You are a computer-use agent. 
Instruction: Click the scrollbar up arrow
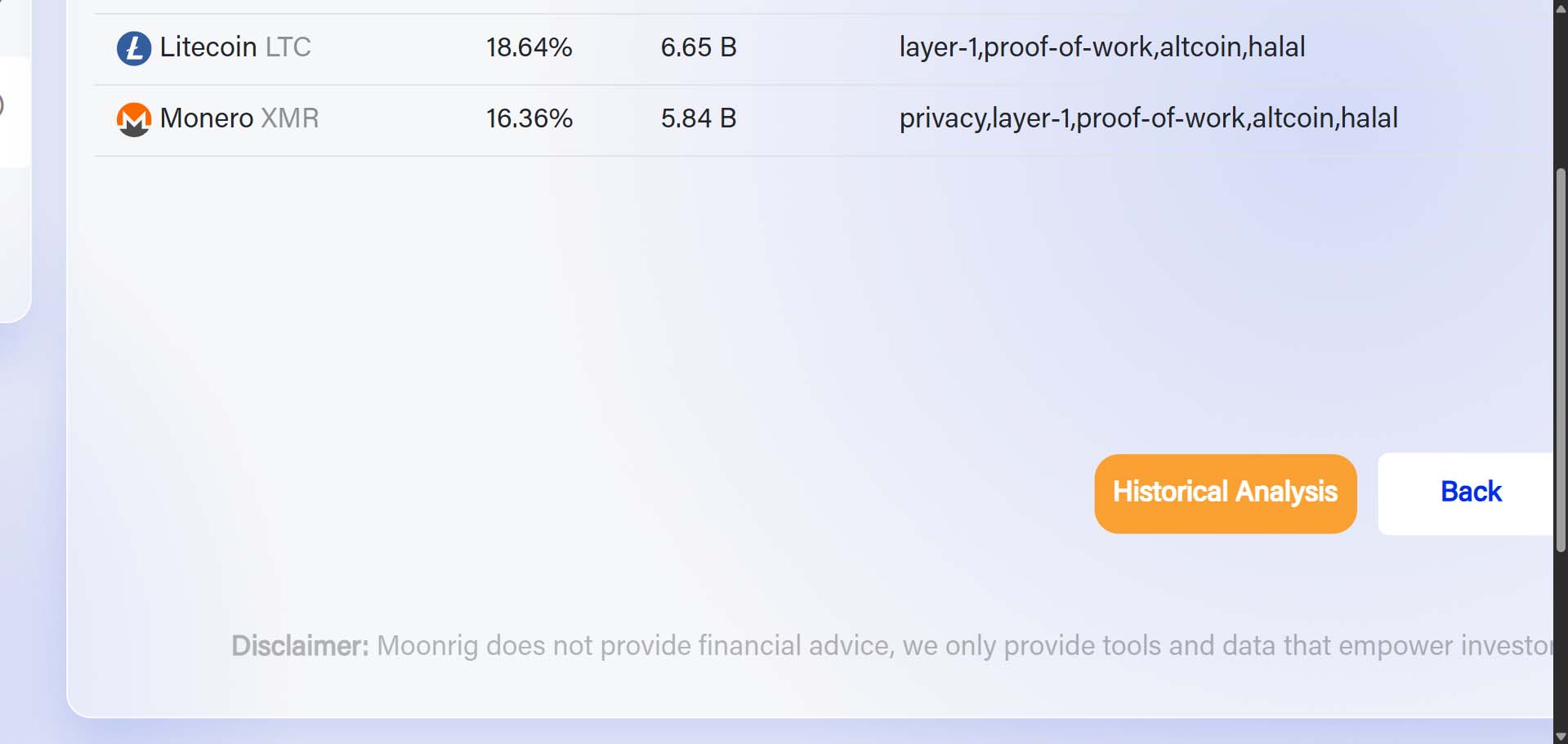click(1561, 8)
